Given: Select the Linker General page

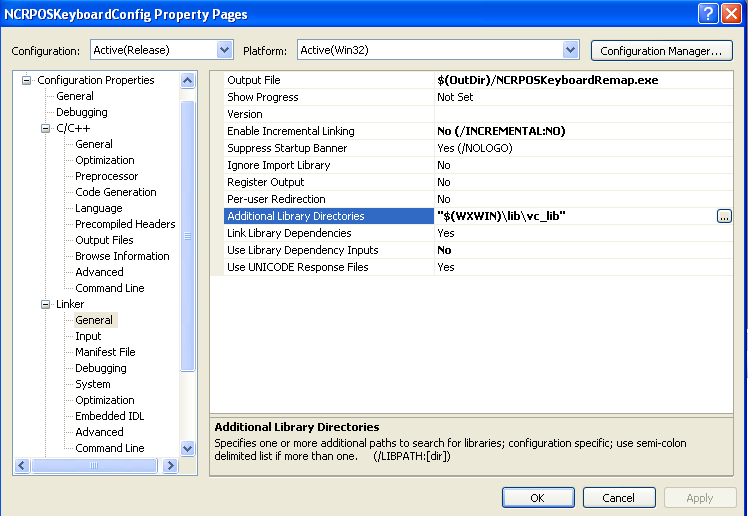Looking at the screenshot, I should [94, 320].
